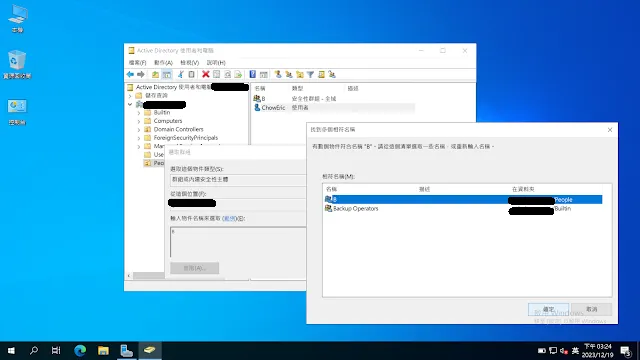
Task: Click the object name input box containing B
Action: 238,242
